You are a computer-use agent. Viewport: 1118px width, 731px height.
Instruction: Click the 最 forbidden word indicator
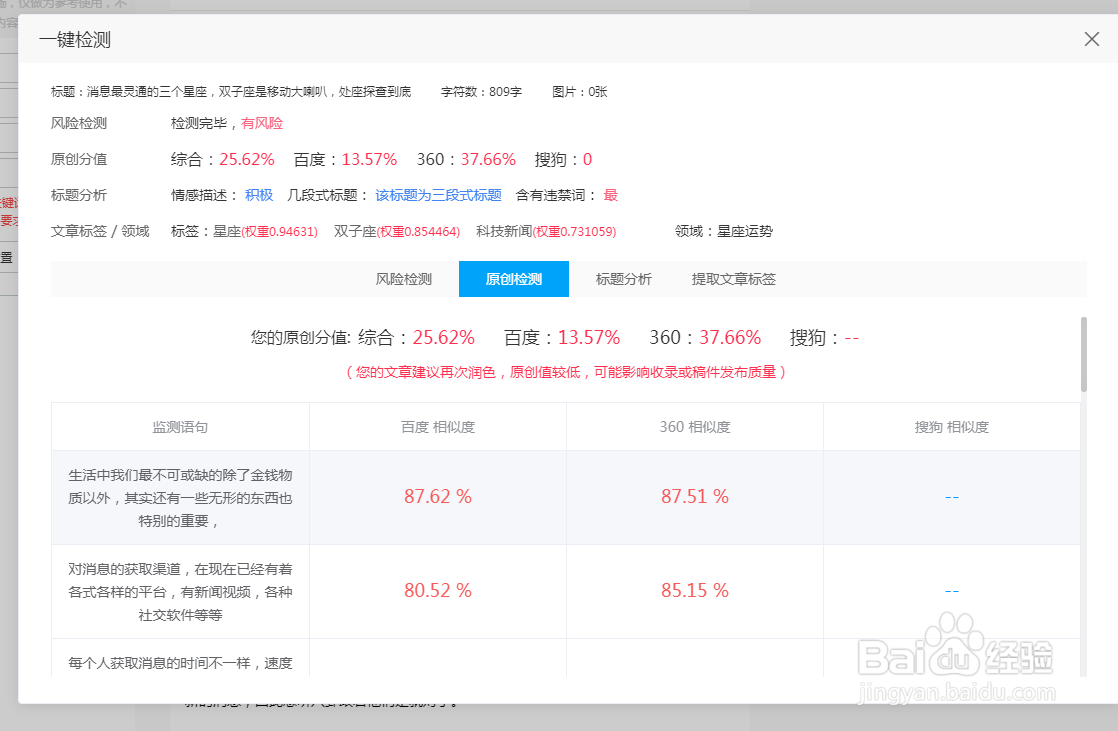(611, 195)
